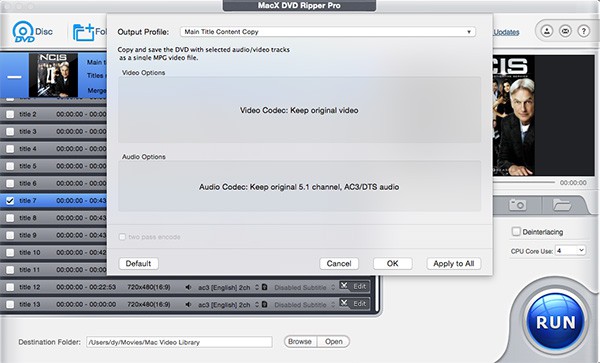Click the Browse destination button
Screen dimensions: 600x363
click(300, 342)
